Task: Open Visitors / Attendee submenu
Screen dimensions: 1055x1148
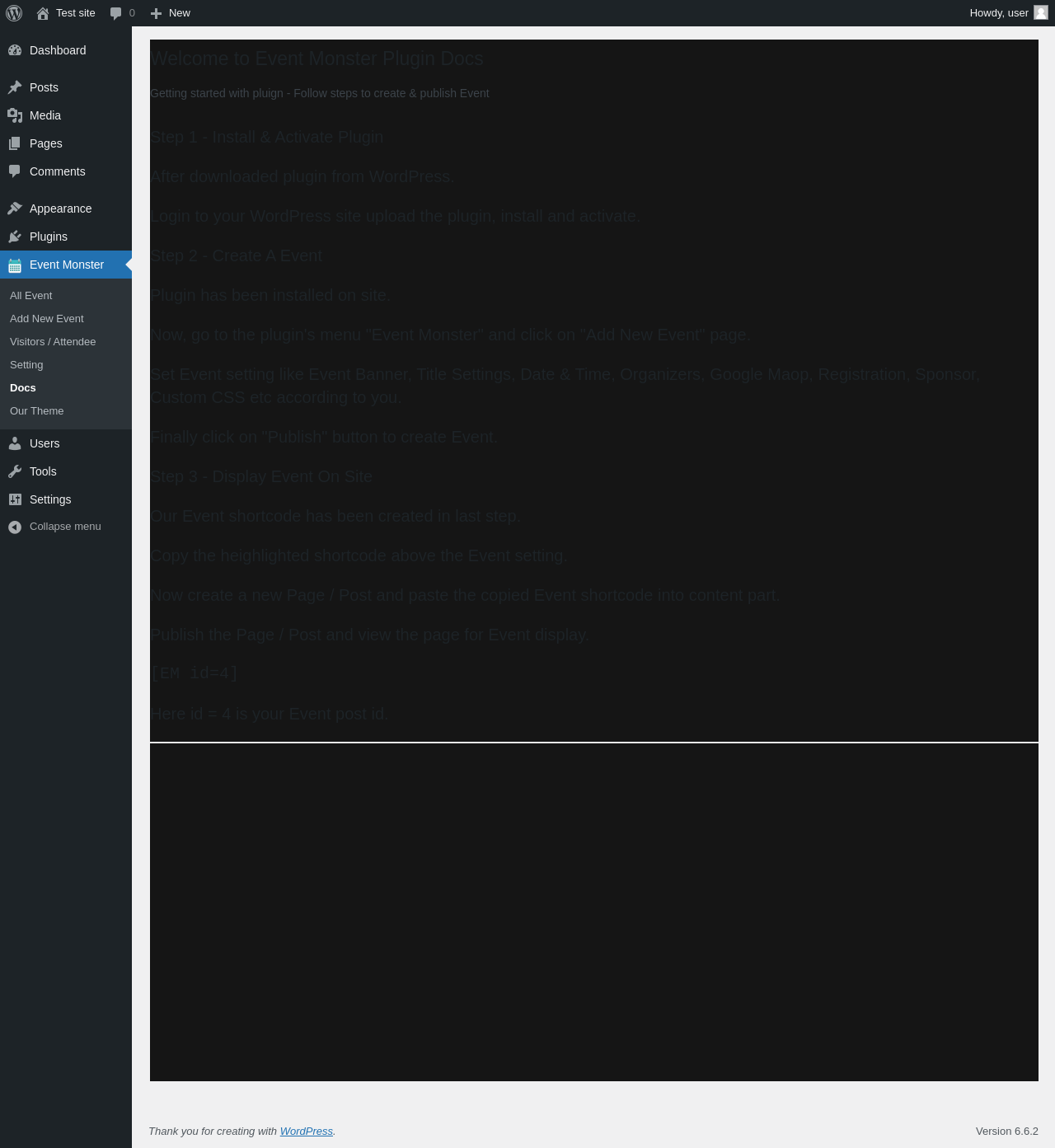Action: 66,342
